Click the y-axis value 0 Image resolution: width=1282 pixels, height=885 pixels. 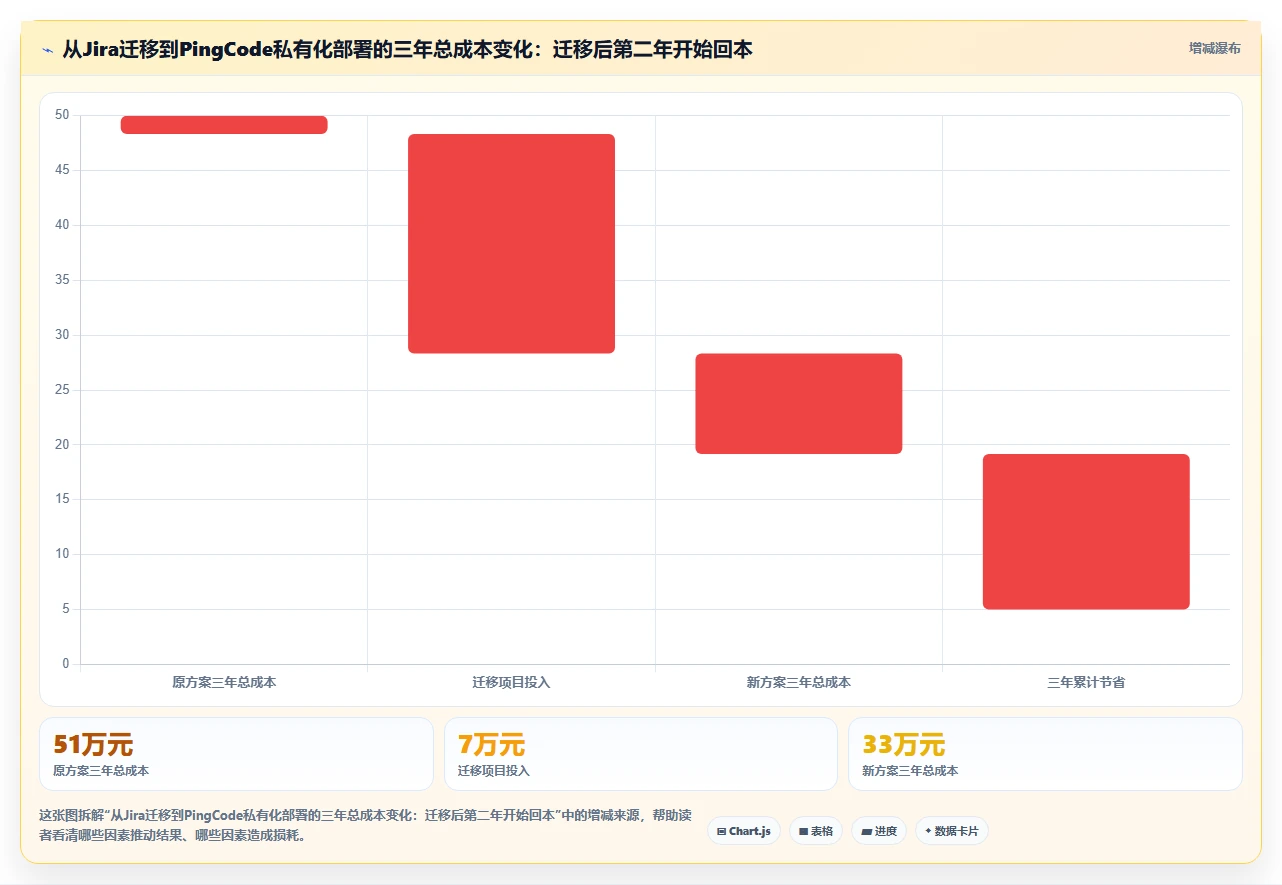tap(66, 664)
